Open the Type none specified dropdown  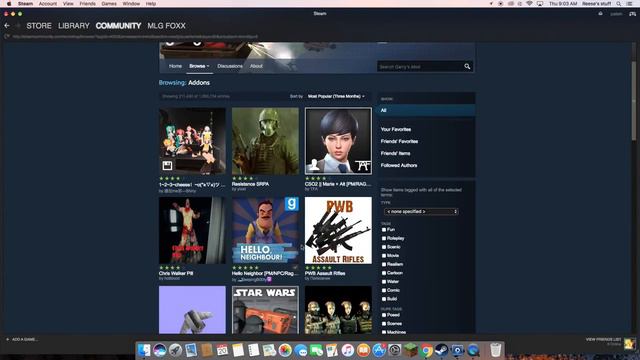421,211
